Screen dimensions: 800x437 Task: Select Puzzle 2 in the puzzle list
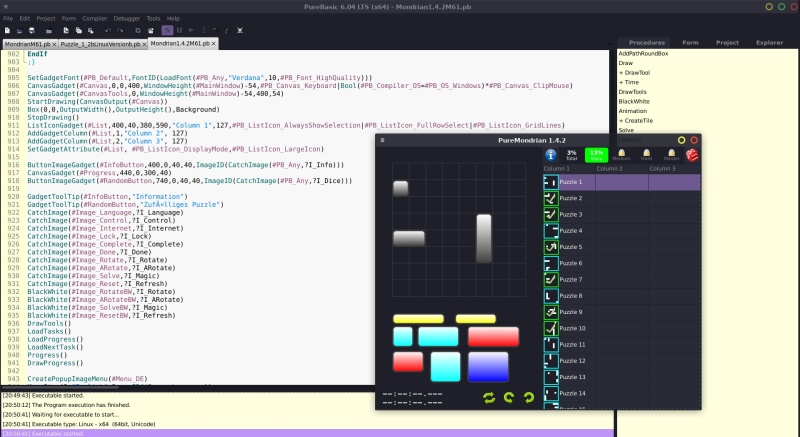click(x=621, y=198)
